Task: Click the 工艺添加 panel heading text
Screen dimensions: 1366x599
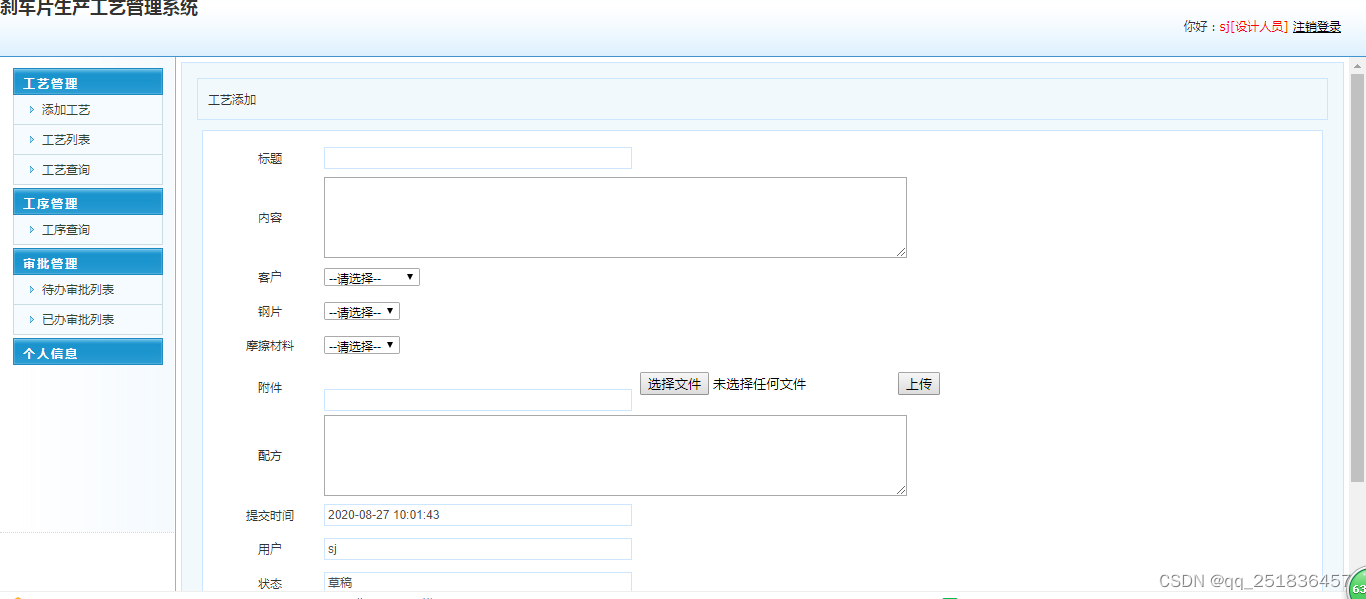Action: pyautogui.click(x=232, y=100)
